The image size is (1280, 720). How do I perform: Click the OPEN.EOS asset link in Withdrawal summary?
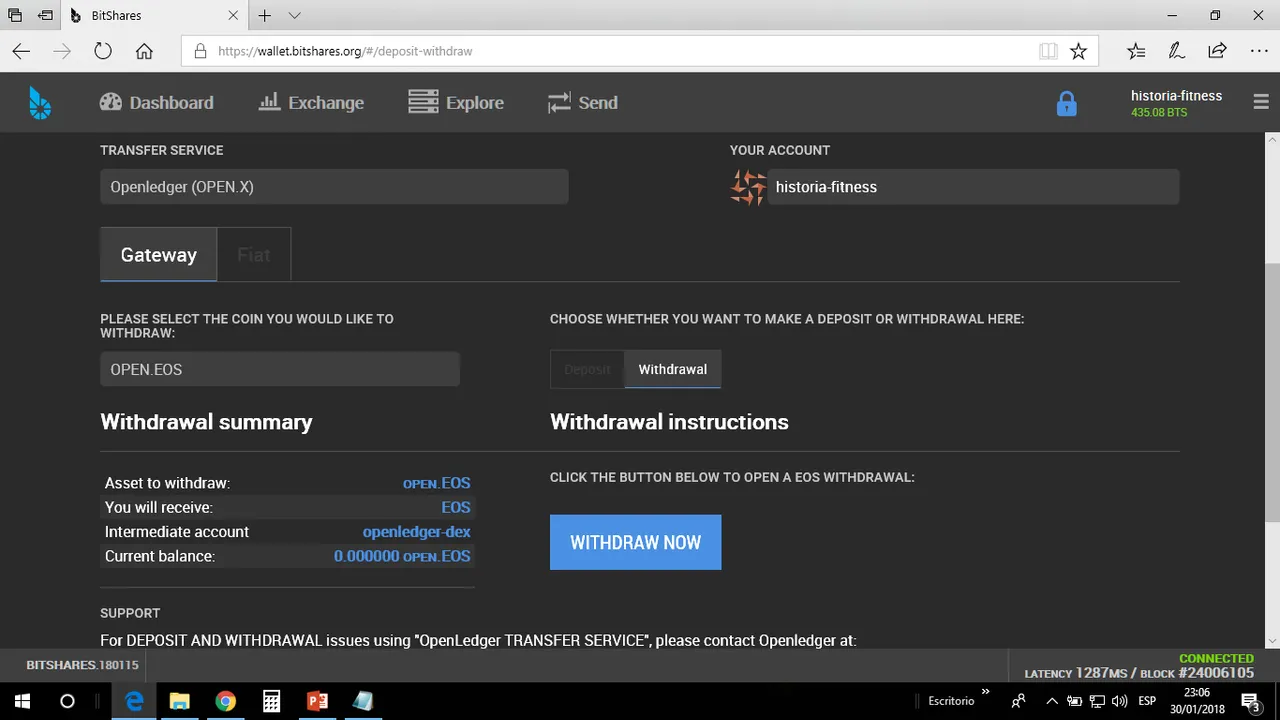[x=436, y=483]
